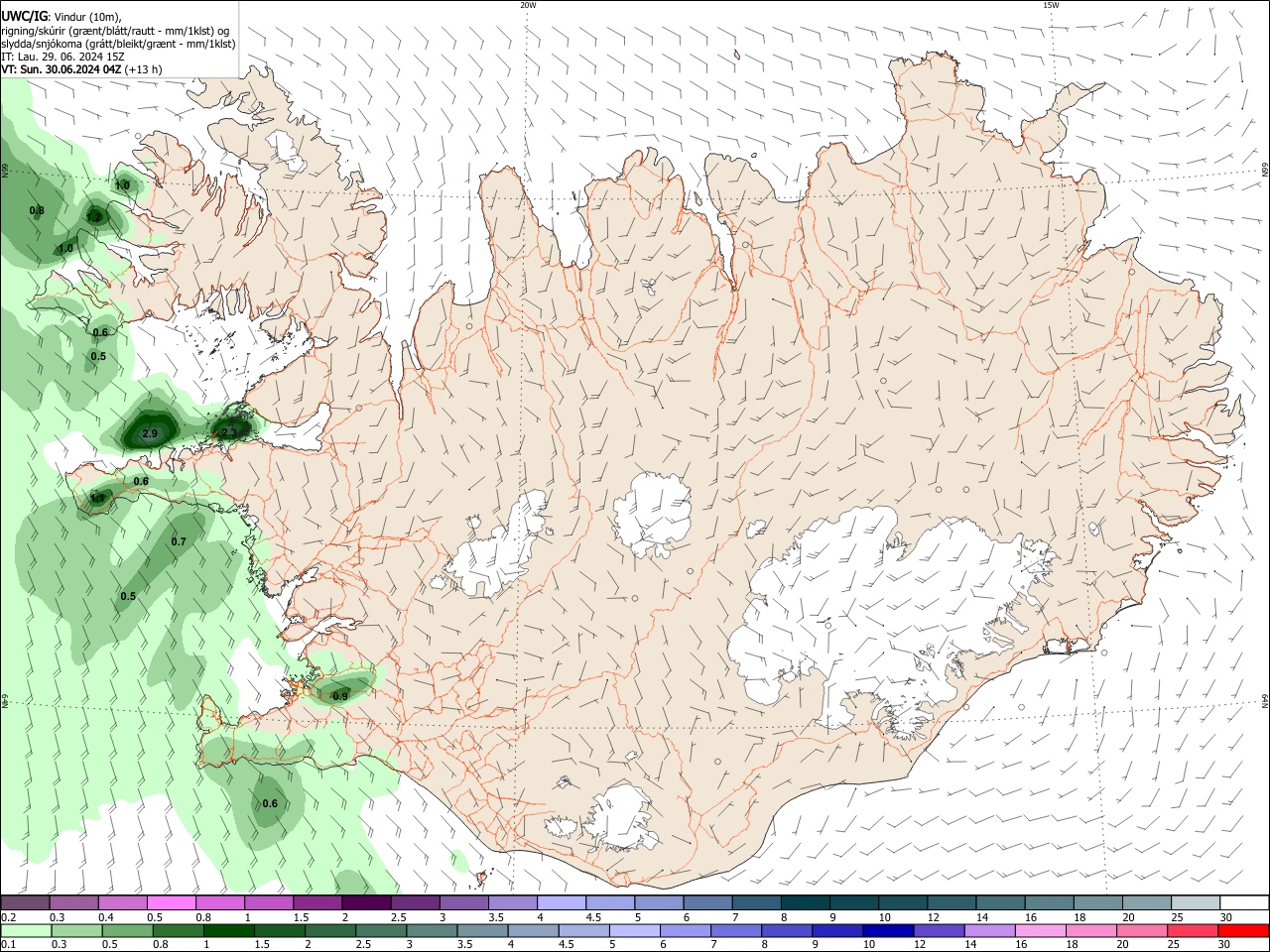
Task: Select the dark purple 2 swatch, upper legend row
Action: (x=366, y=902)
